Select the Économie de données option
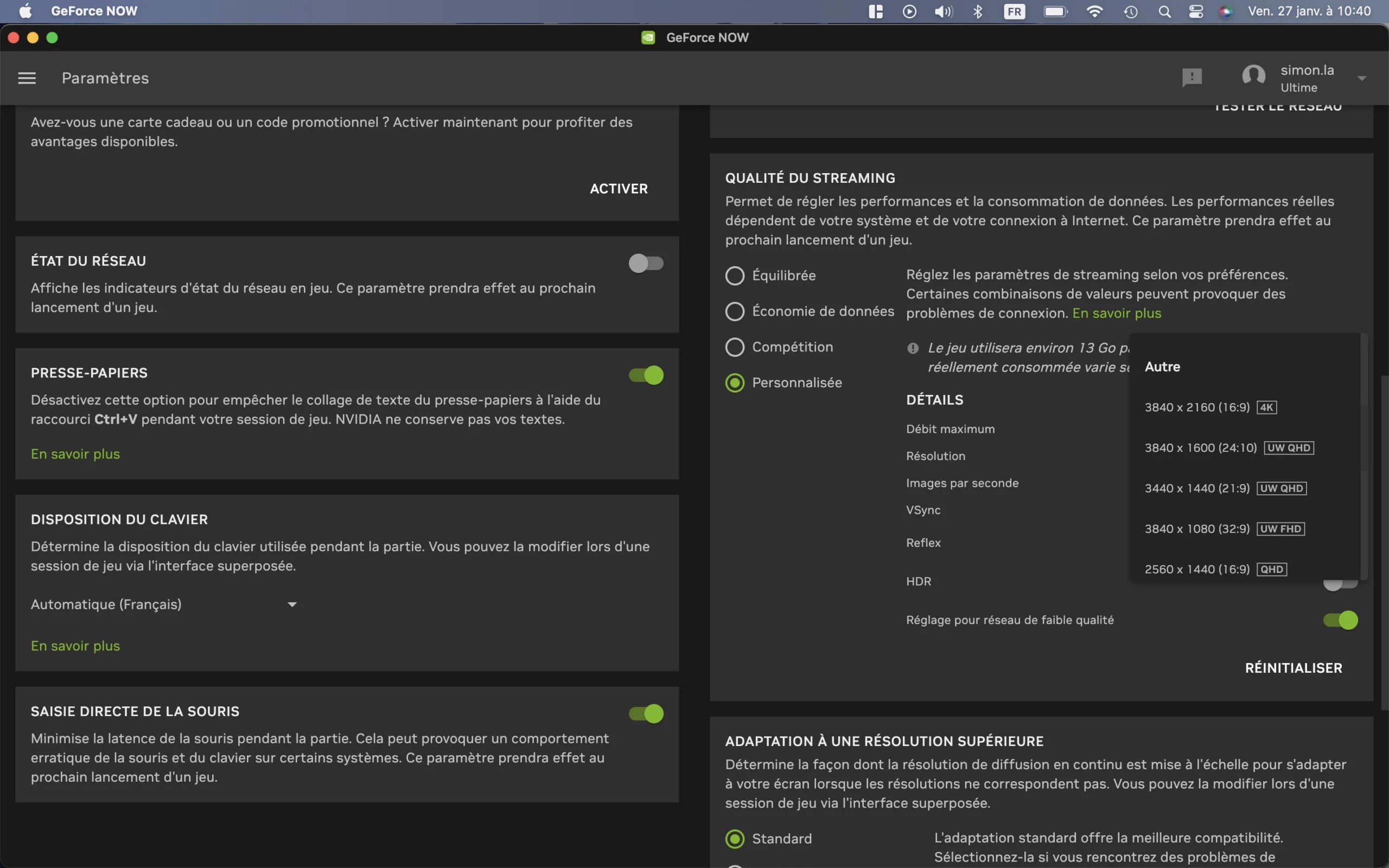1389x868 pixels. 810,311
